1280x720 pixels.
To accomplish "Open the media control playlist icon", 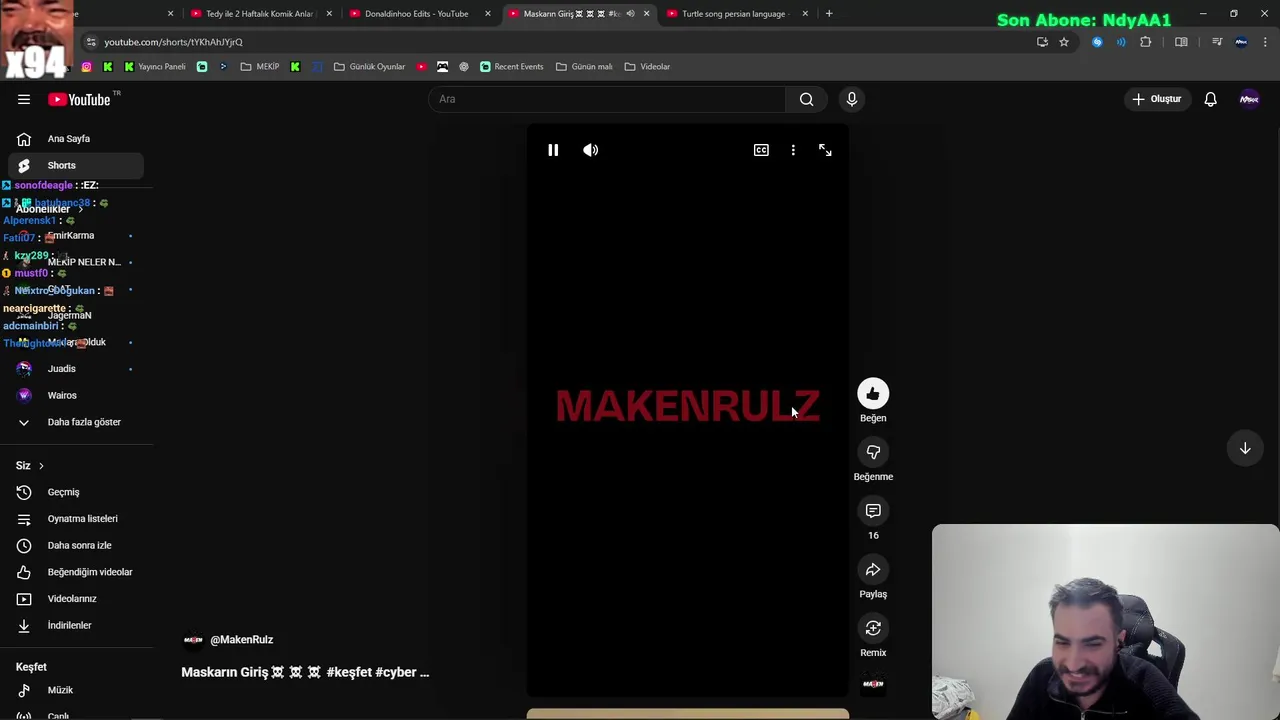I will pos(1217,42).
